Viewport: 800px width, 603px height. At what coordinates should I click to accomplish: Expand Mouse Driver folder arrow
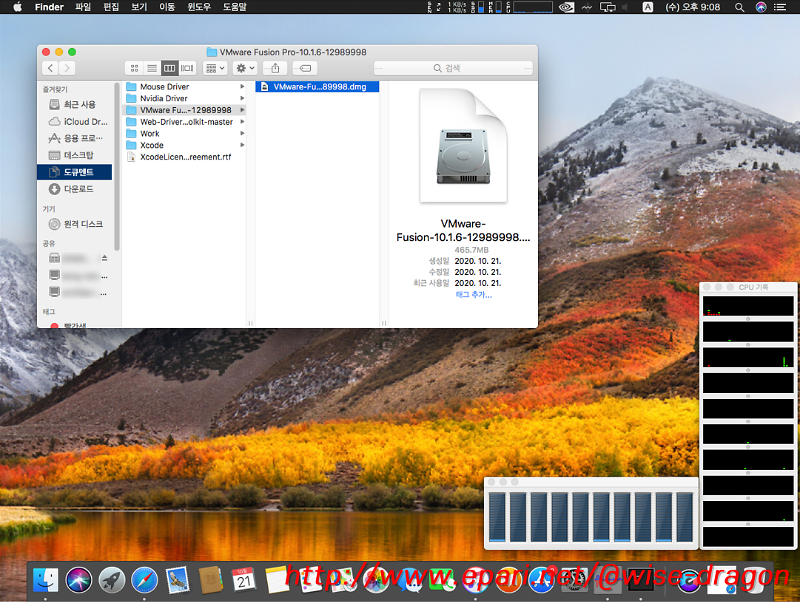point(242,87)
